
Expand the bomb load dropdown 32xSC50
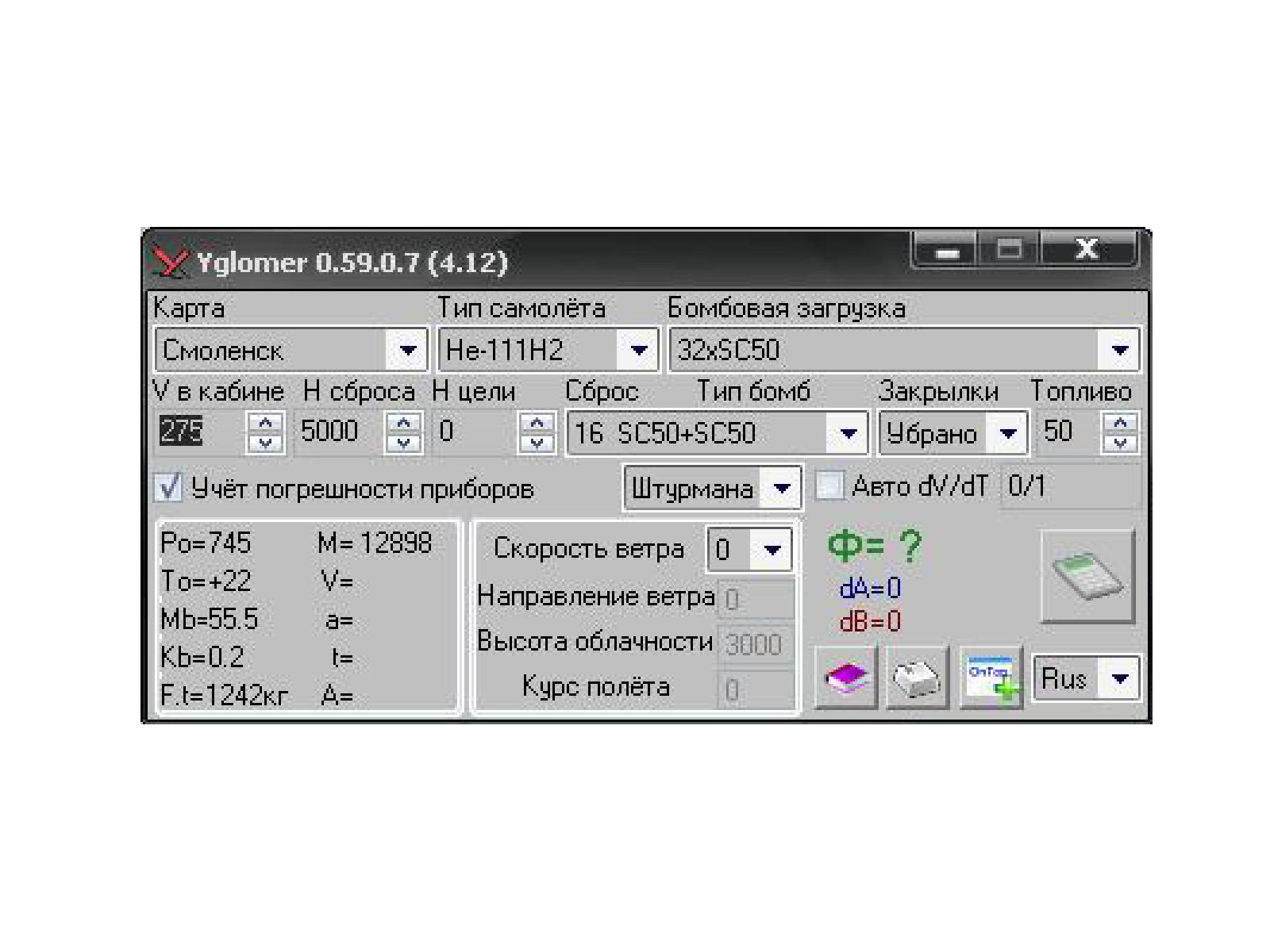click(x=904, y=349)
